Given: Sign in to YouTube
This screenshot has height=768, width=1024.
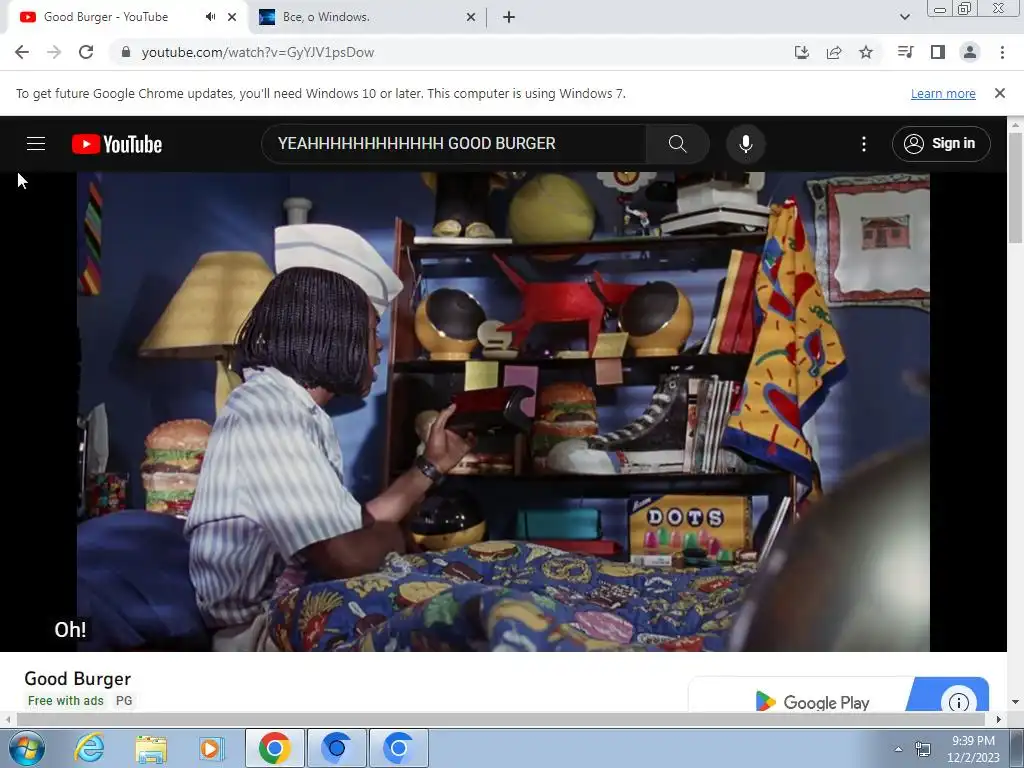Looking at the screenshot, I should tap(941, 144).
